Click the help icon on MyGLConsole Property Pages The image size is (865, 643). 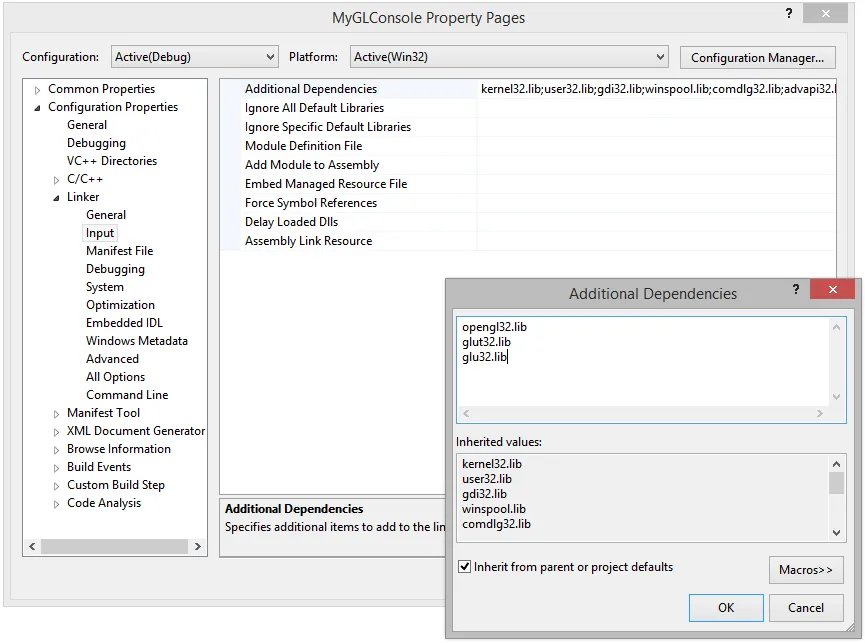click(789, 13)
